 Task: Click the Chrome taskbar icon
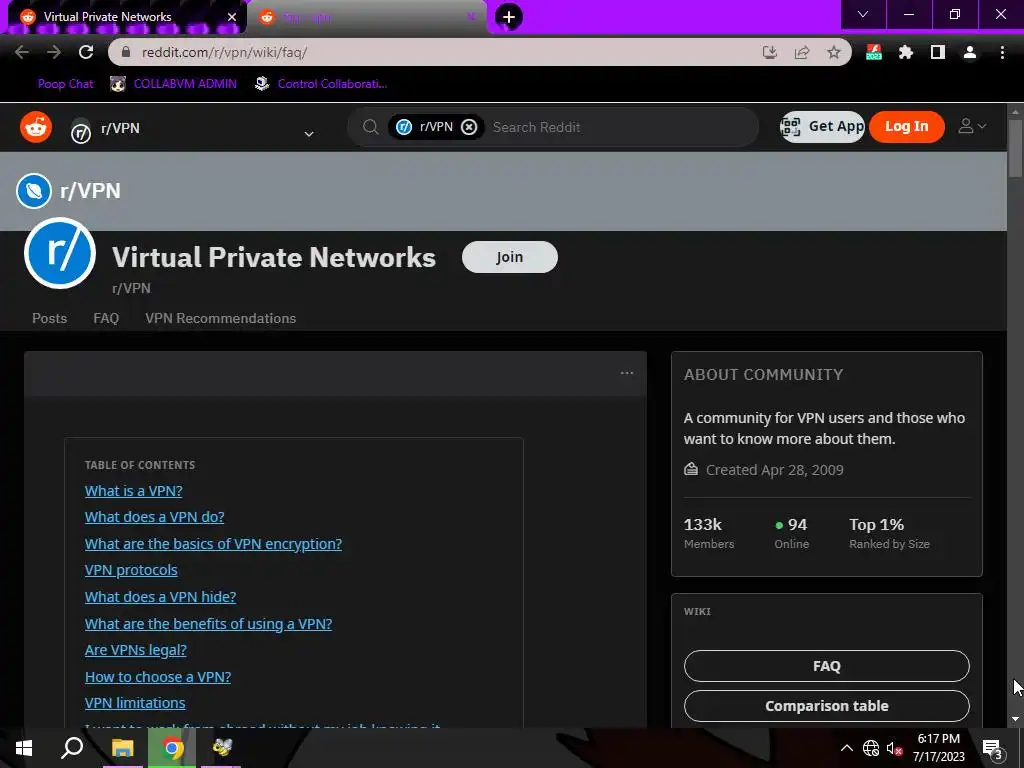(x=172, y=748)
